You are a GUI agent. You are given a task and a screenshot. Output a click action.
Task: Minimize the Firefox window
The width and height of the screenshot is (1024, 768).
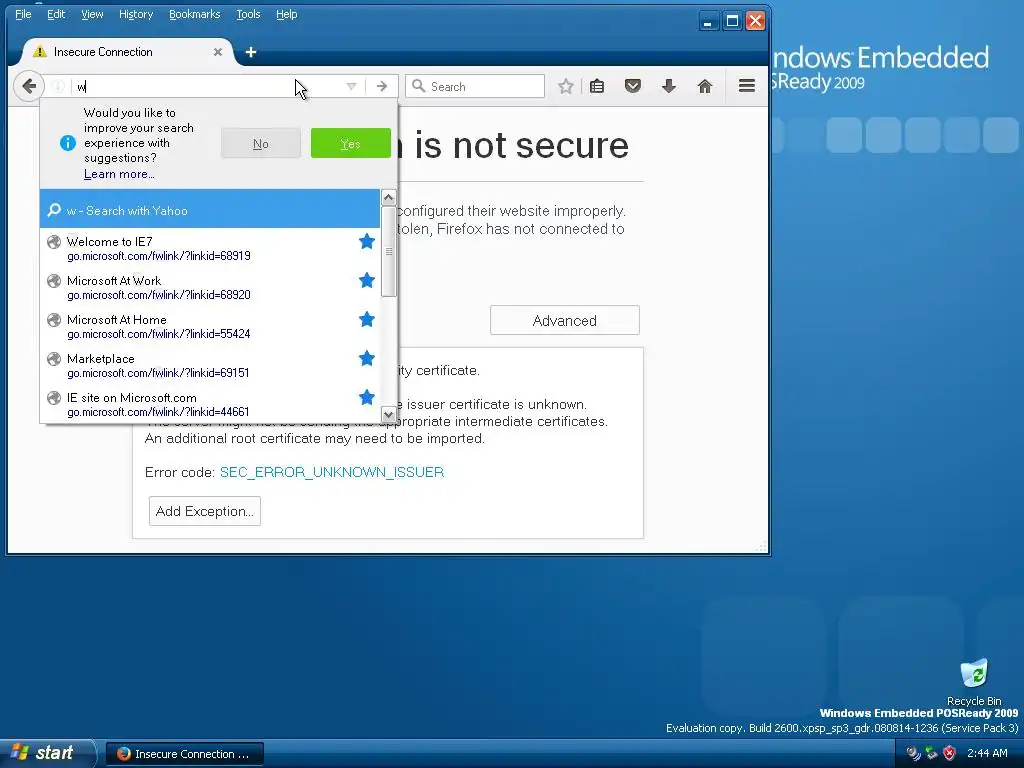coord(707,21)
